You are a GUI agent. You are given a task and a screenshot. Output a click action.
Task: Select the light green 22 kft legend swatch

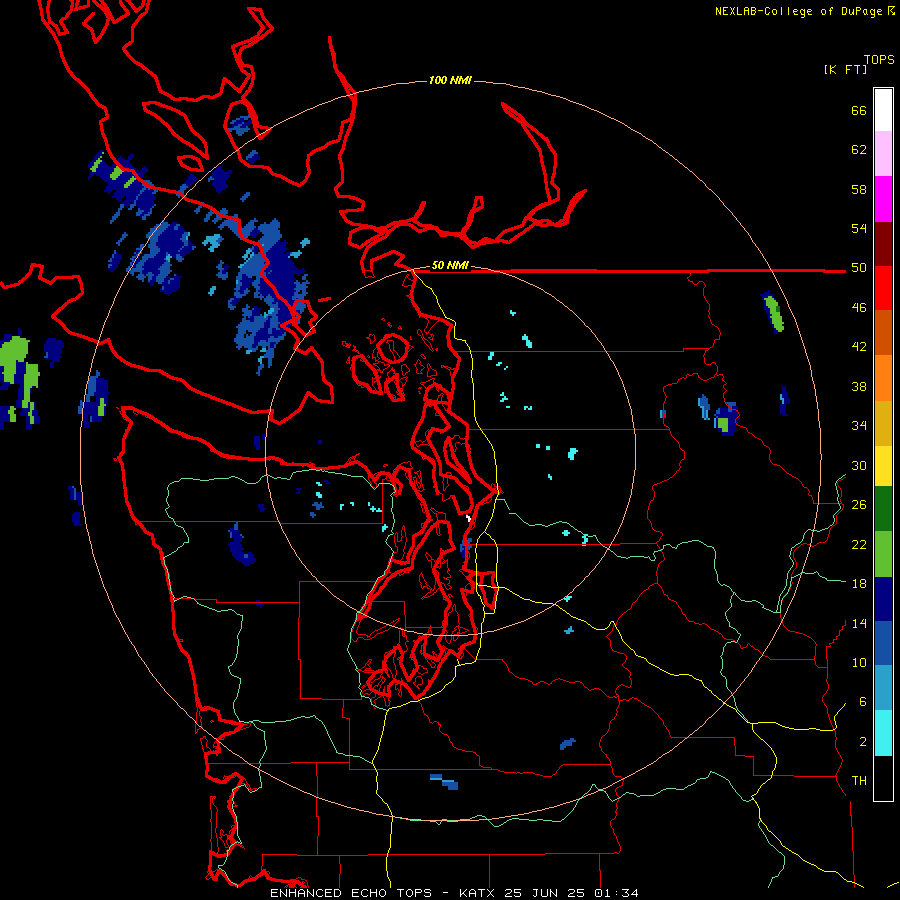883,554
